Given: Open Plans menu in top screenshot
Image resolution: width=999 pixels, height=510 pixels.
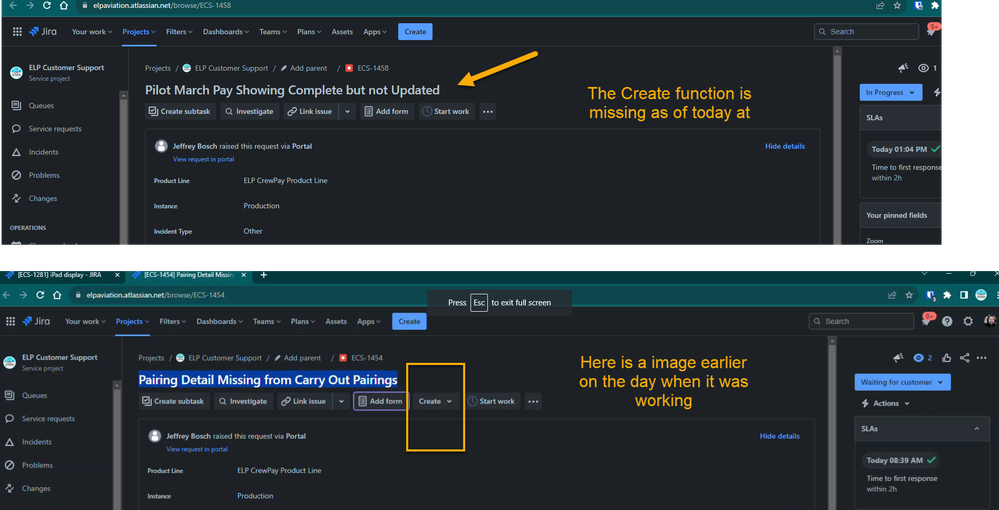Looking at the screenshot, I should [x=309, y=32].
